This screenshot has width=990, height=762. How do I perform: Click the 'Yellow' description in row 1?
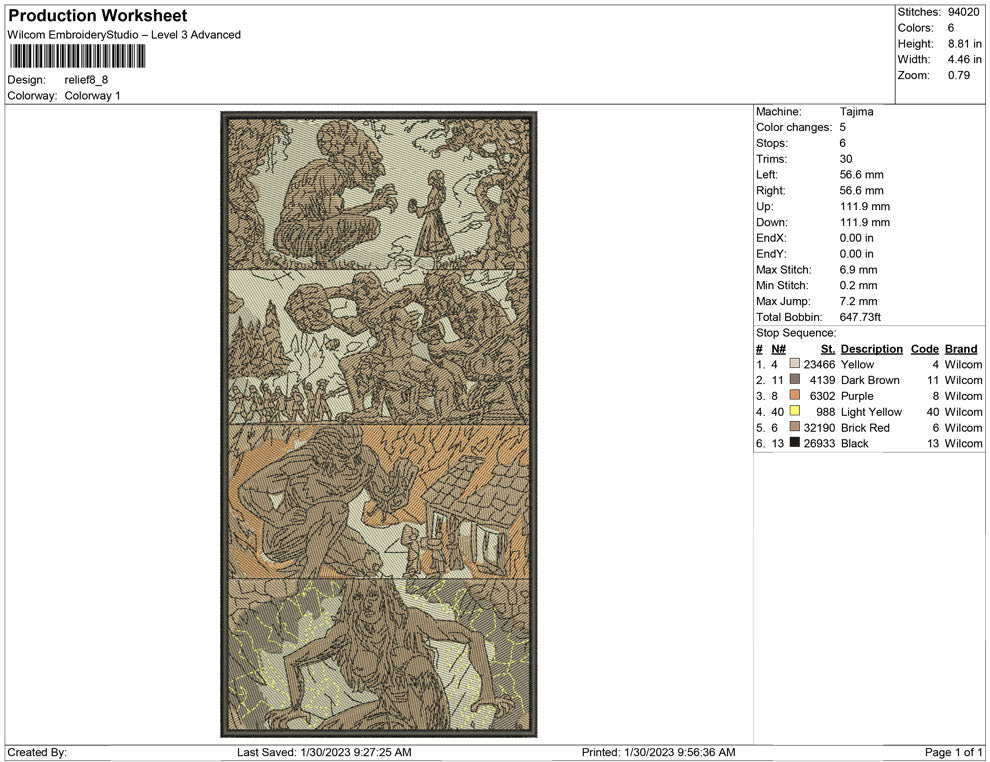coord(857,364)
